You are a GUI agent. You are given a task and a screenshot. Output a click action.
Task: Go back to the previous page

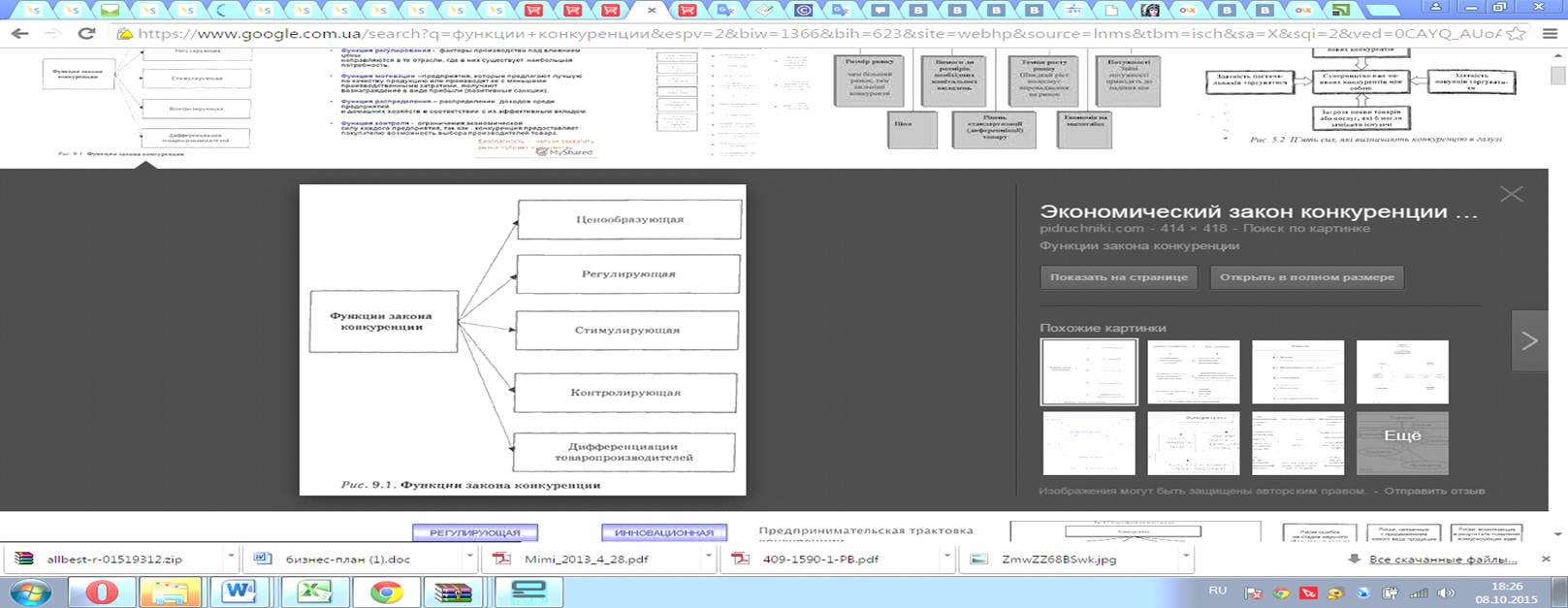19,33
